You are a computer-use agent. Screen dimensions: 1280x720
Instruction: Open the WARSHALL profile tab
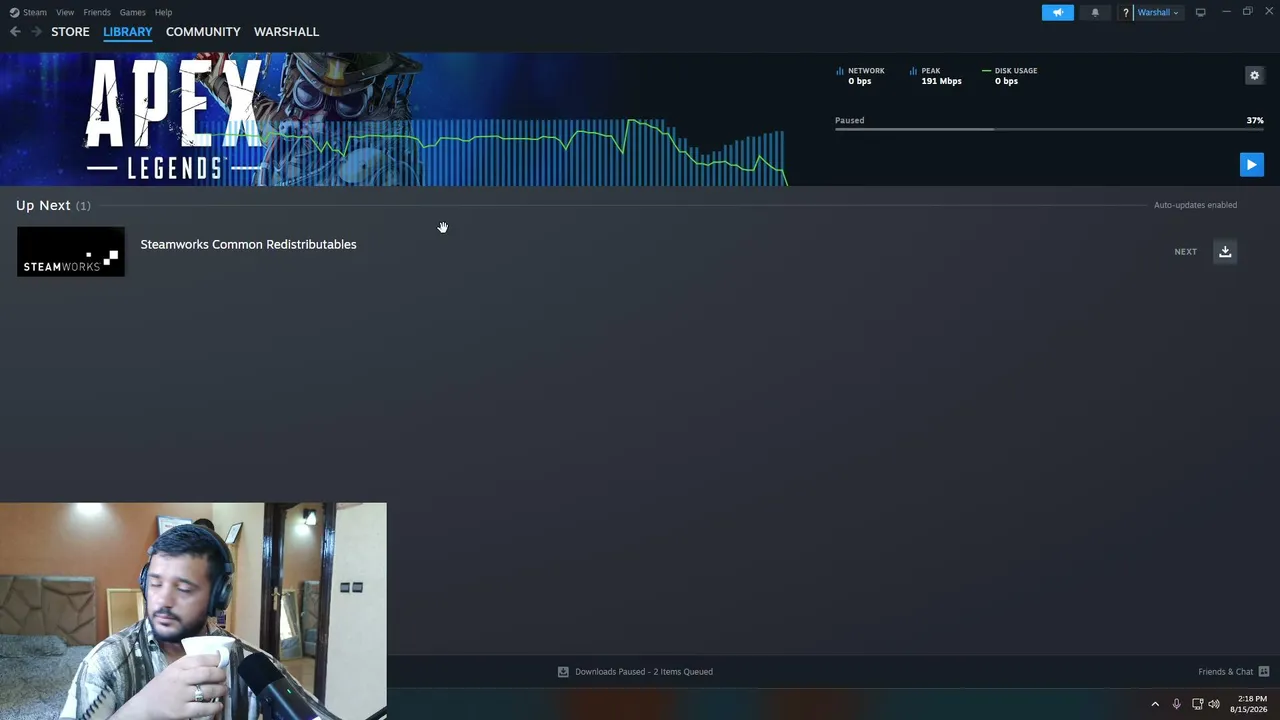[x=286, y=32]
